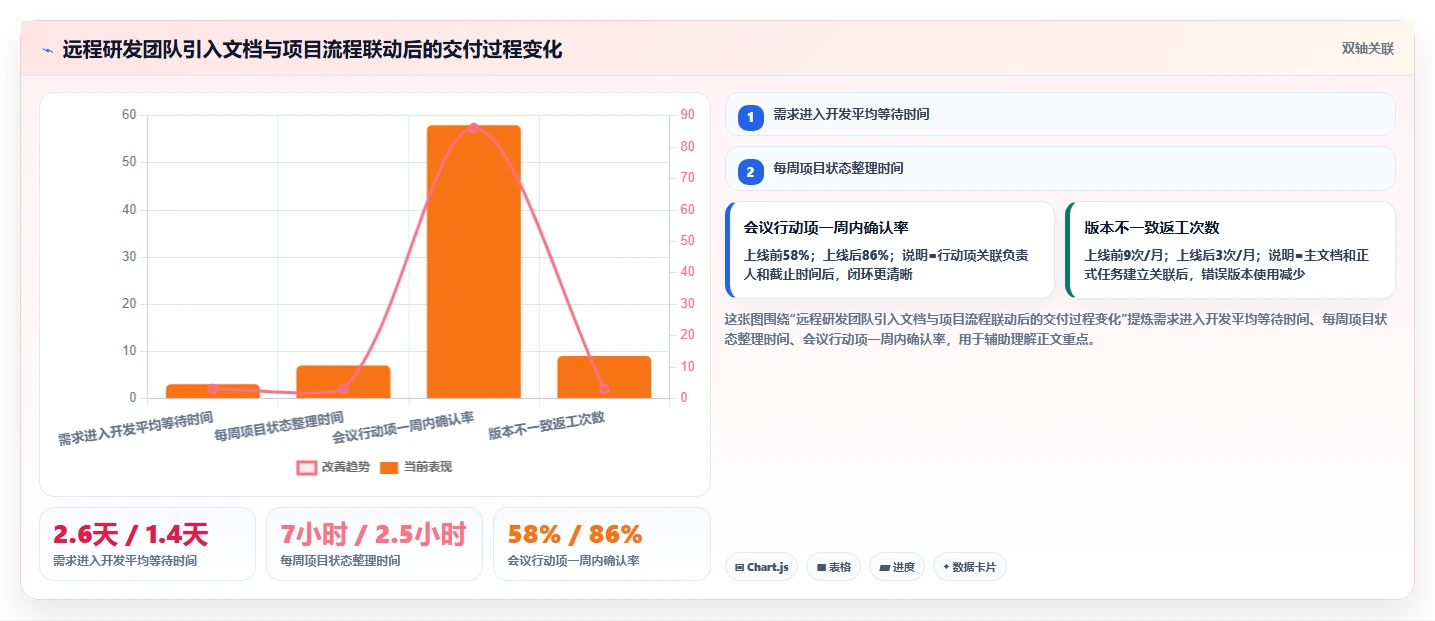Click the lightning icon beside the title
Screen dimensions: 1435x621
pos(47,50)
